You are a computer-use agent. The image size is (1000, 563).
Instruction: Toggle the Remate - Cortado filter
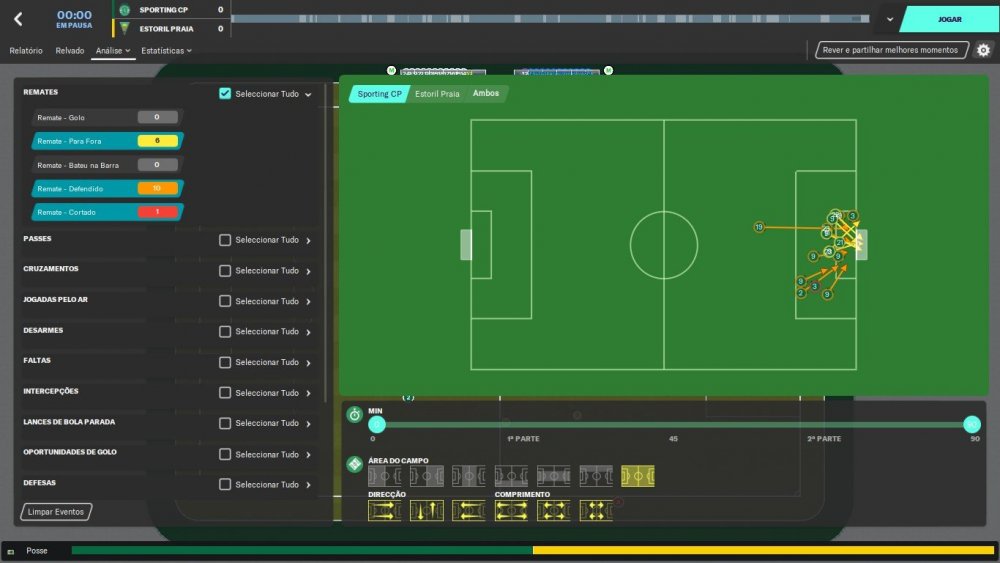[x=107, y=212]
